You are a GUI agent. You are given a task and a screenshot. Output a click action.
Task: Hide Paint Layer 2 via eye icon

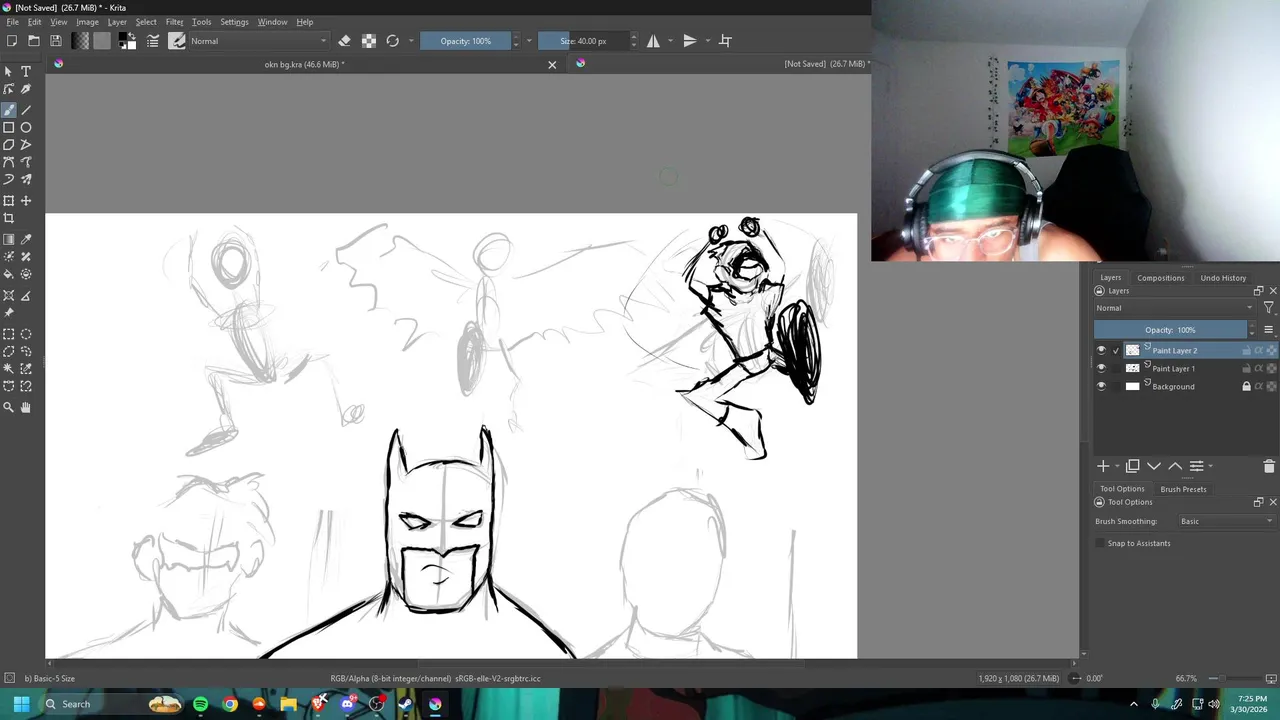tap(1101, 351)
